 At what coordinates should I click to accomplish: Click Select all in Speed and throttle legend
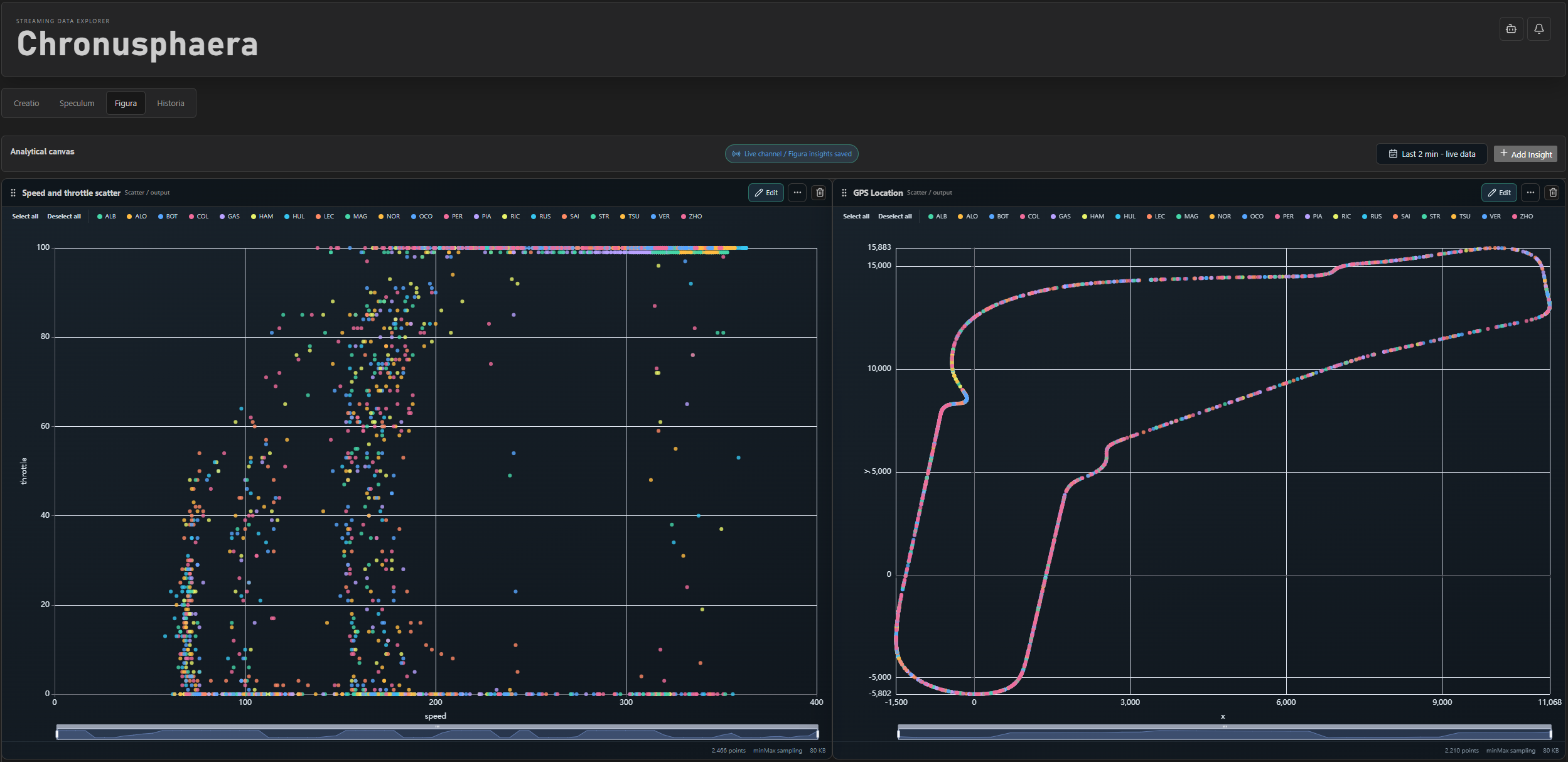pos(25,217)
